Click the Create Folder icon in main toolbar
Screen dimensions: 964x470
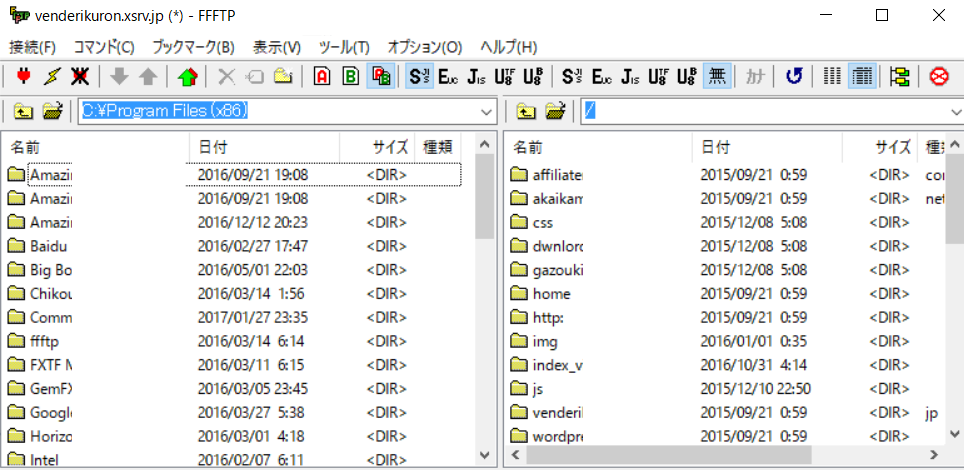[x=283, y=77]
